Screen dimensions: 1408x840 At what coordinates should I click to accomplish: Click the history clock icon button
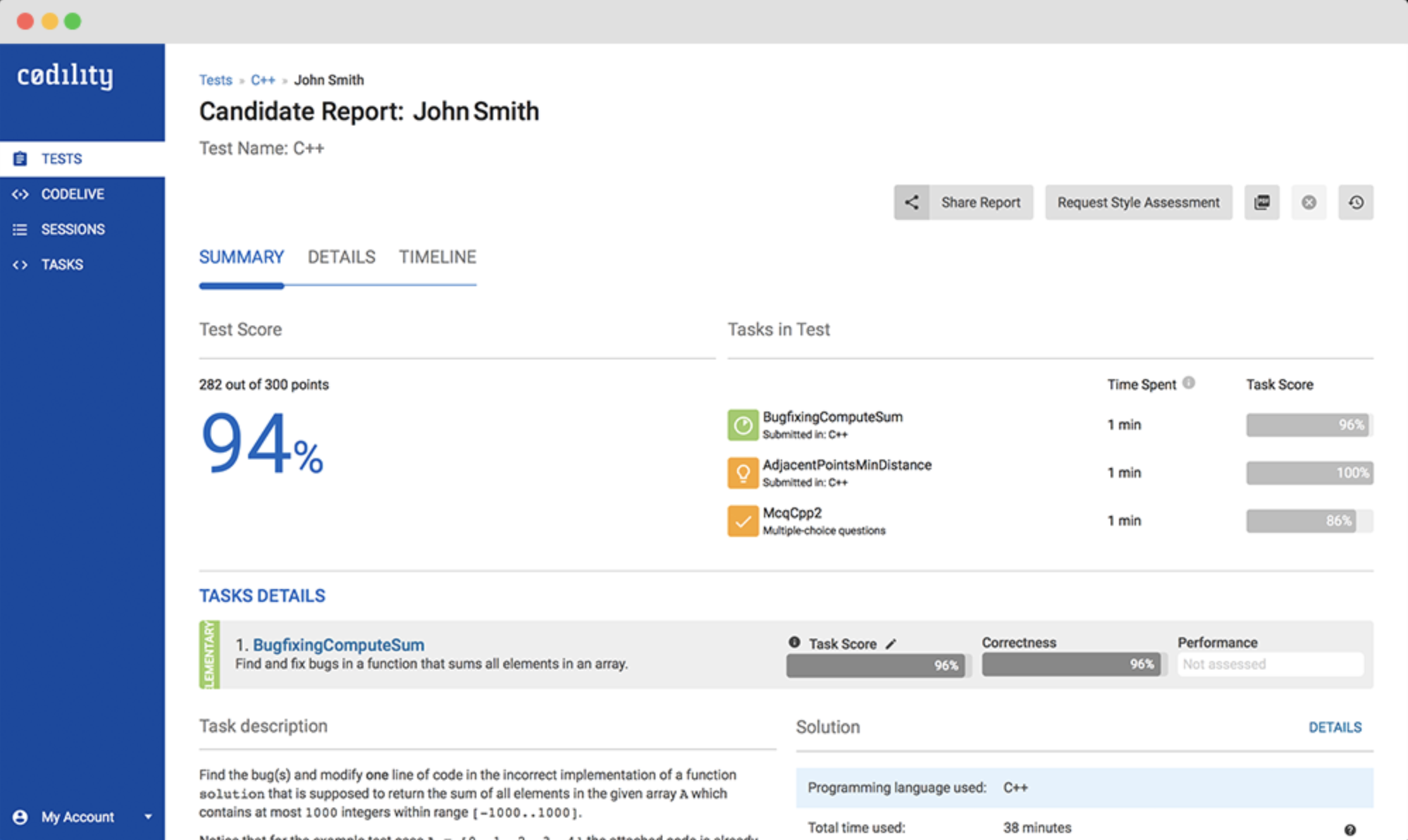click(1355, 203)
